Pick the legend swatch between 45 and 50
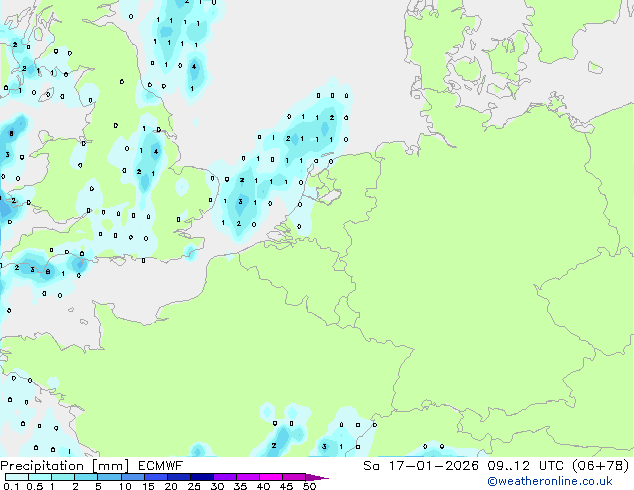The height and width of the screenshot is (490, 634). click(294, 477)
